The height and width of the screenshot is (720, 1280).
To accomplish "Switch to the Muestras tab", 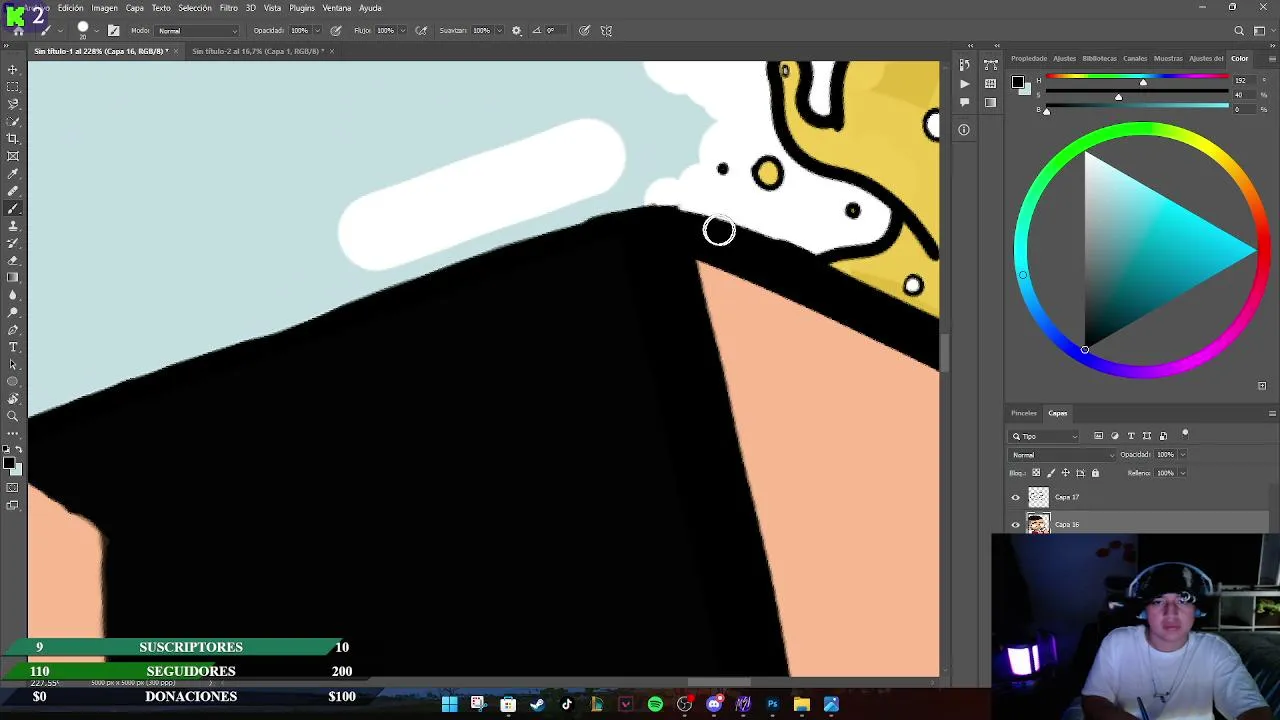I will (1168, 59).
